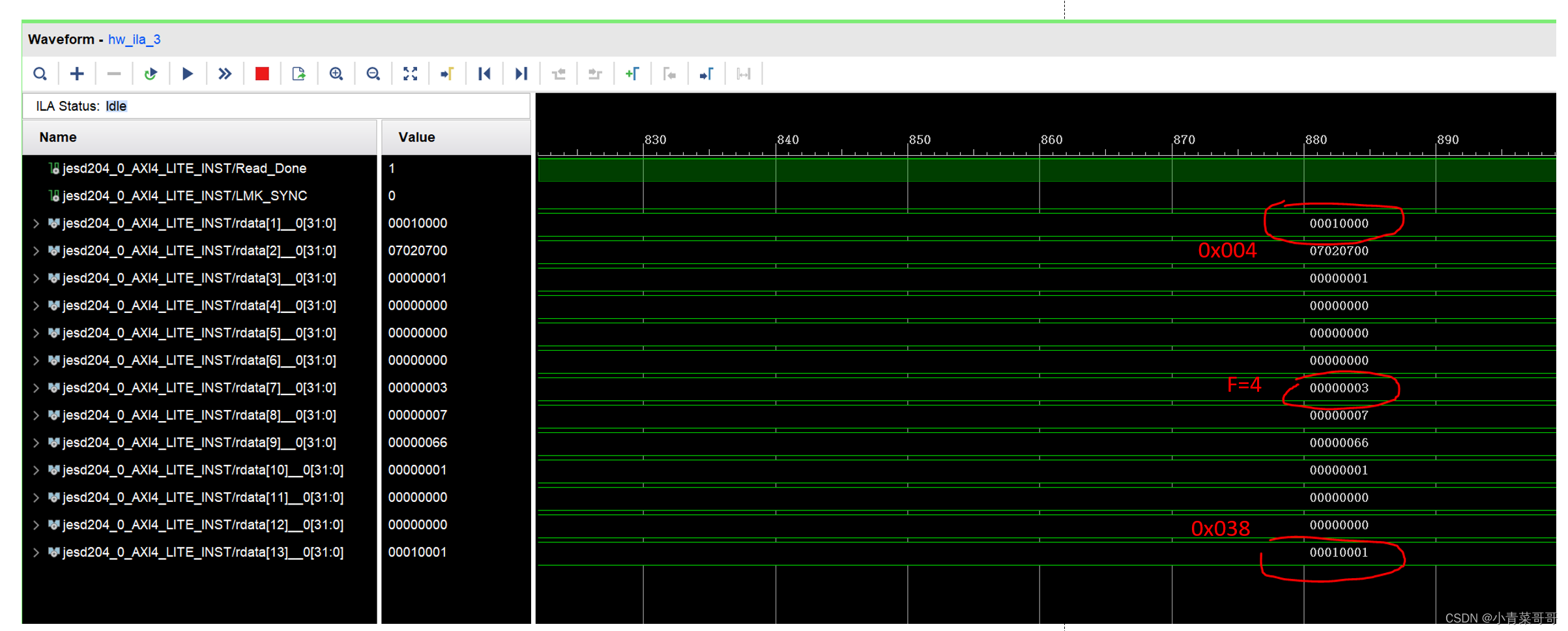Zoom out of the waveform
1568x631 pixels.
(x=373, y=74)
